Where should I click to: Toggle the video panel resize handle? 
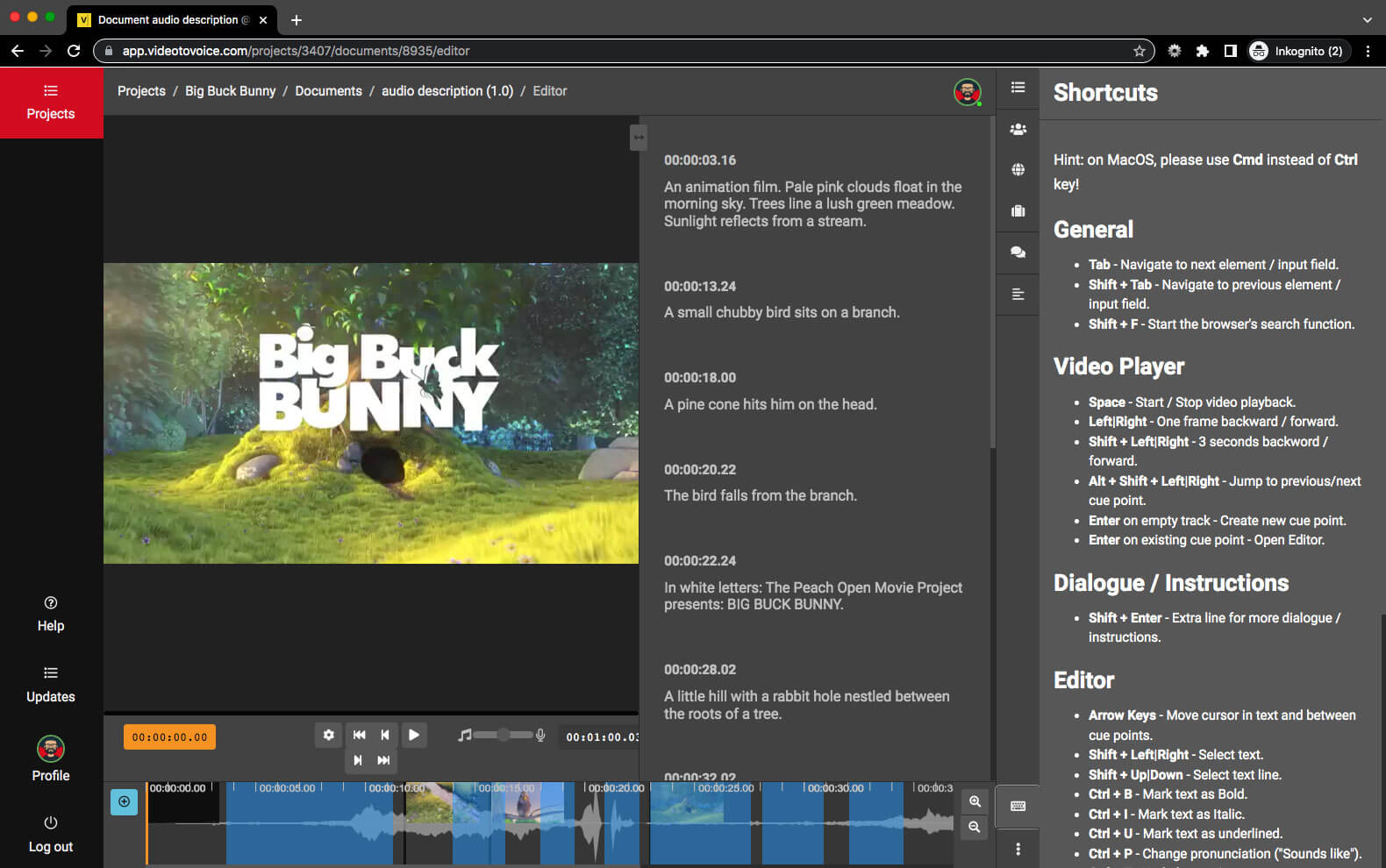point(639,137)
